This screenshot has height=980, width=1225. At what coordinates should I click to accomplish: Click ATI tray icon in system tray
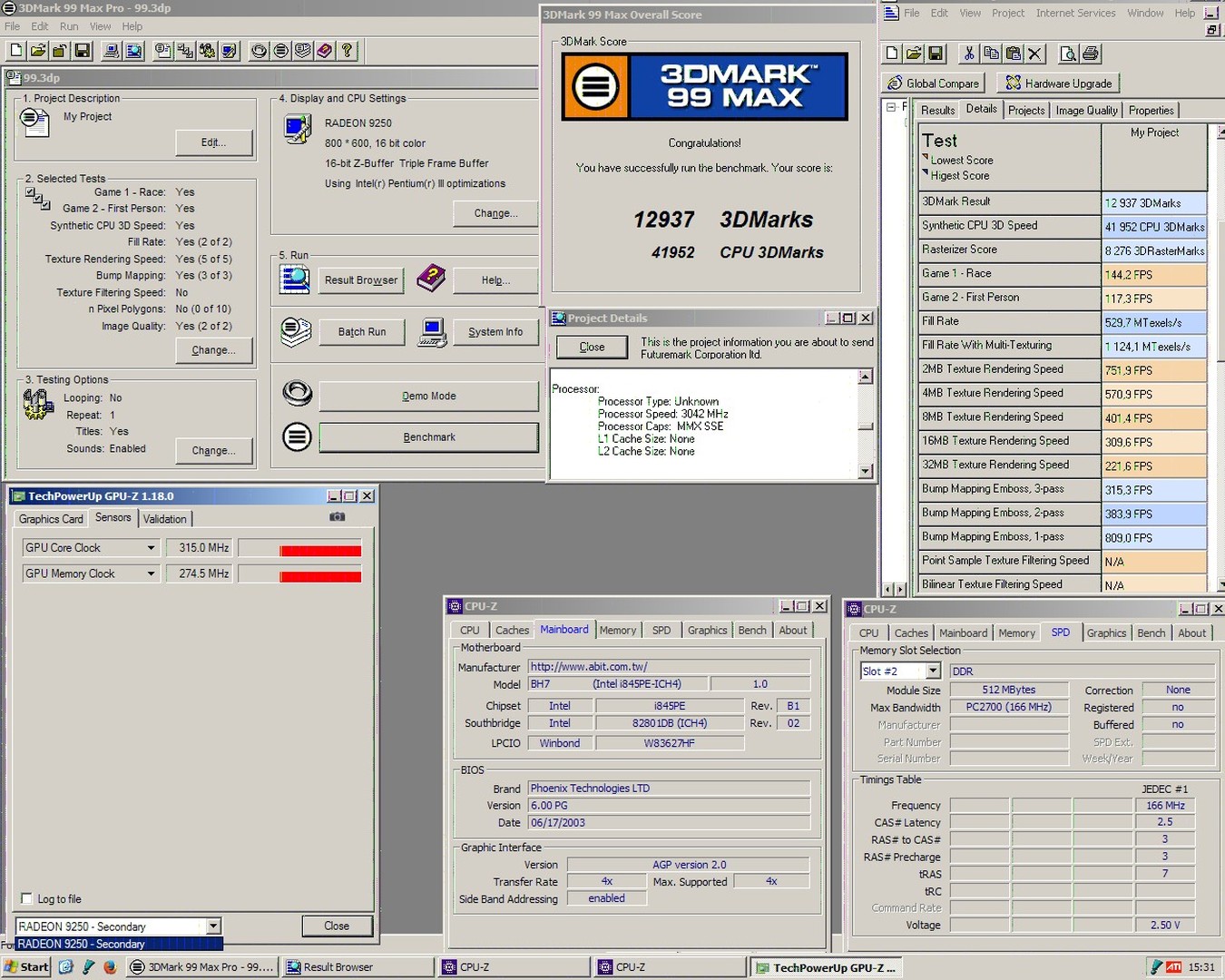click(1173, 967)
